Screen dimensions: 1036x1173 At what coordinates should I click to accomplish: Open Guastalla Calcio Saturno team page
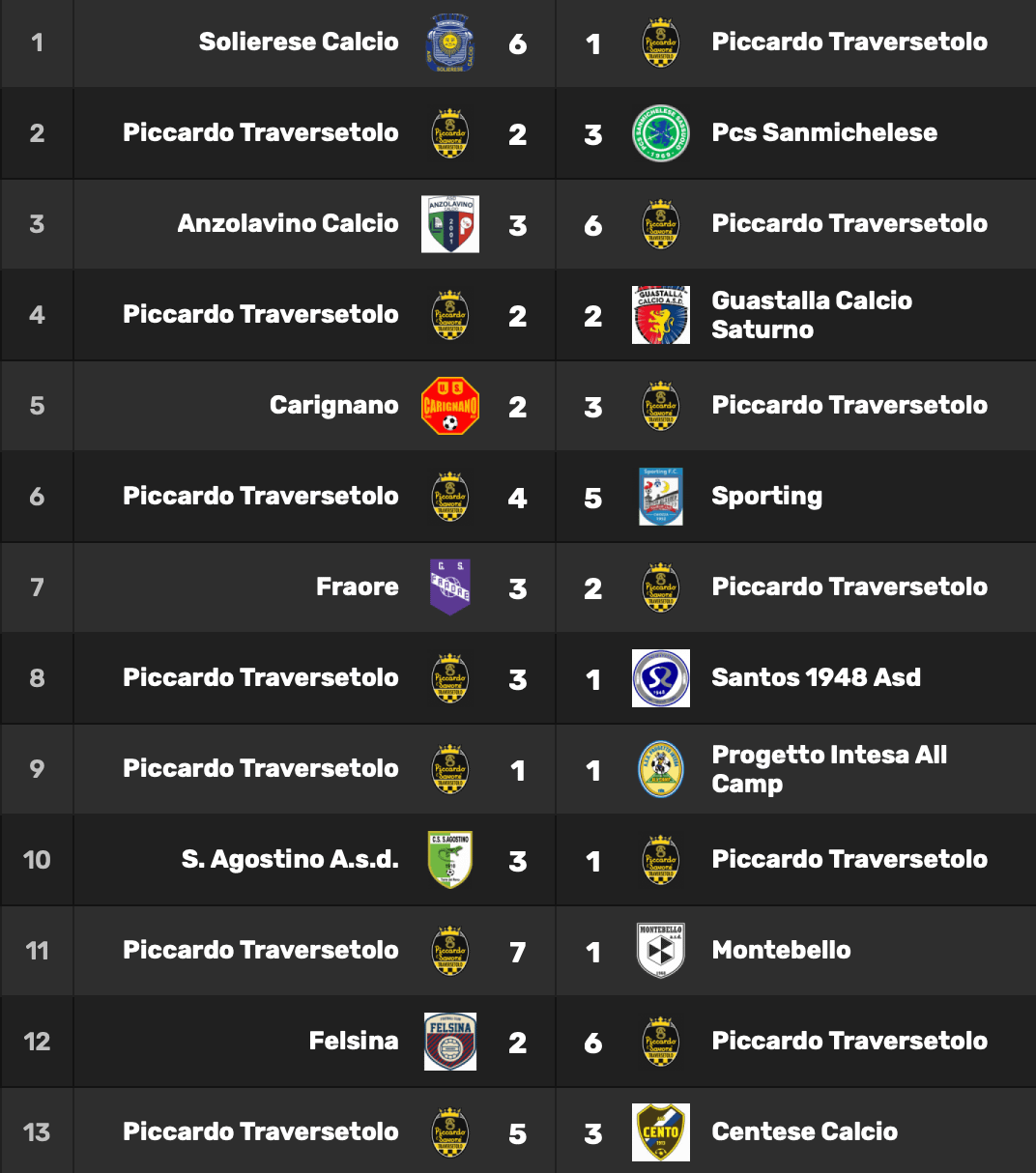click(x=812, y=315)
